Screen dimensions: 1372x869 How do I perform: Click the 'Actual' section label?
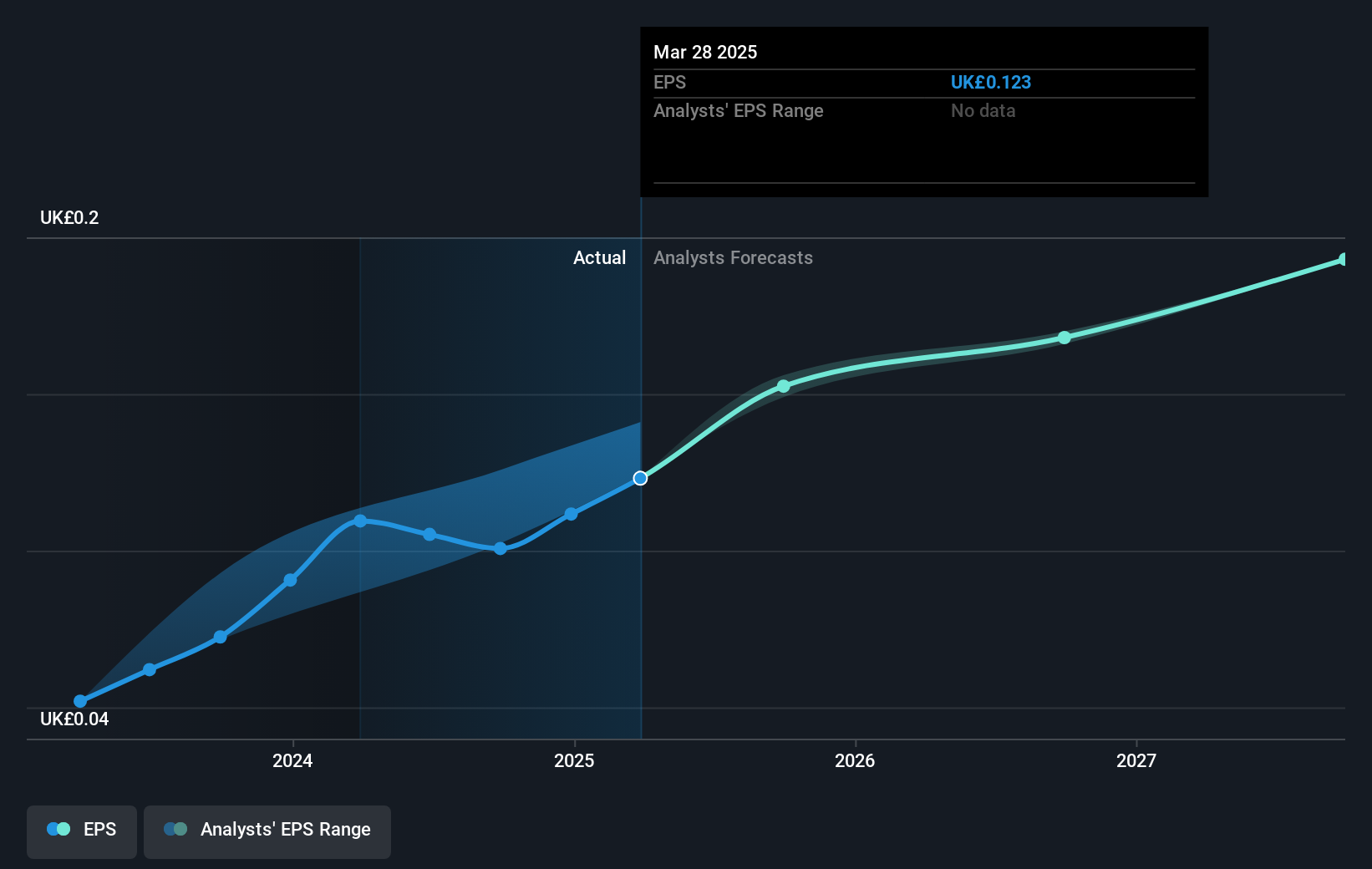pos(599,258)
